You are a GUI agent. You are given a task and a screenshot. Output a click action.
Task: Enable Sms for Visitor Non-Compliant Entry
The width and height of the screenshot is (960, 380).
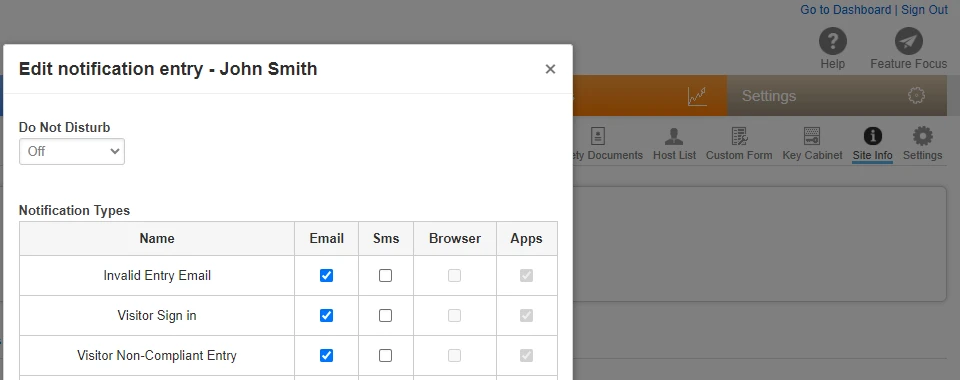point(385,356)
